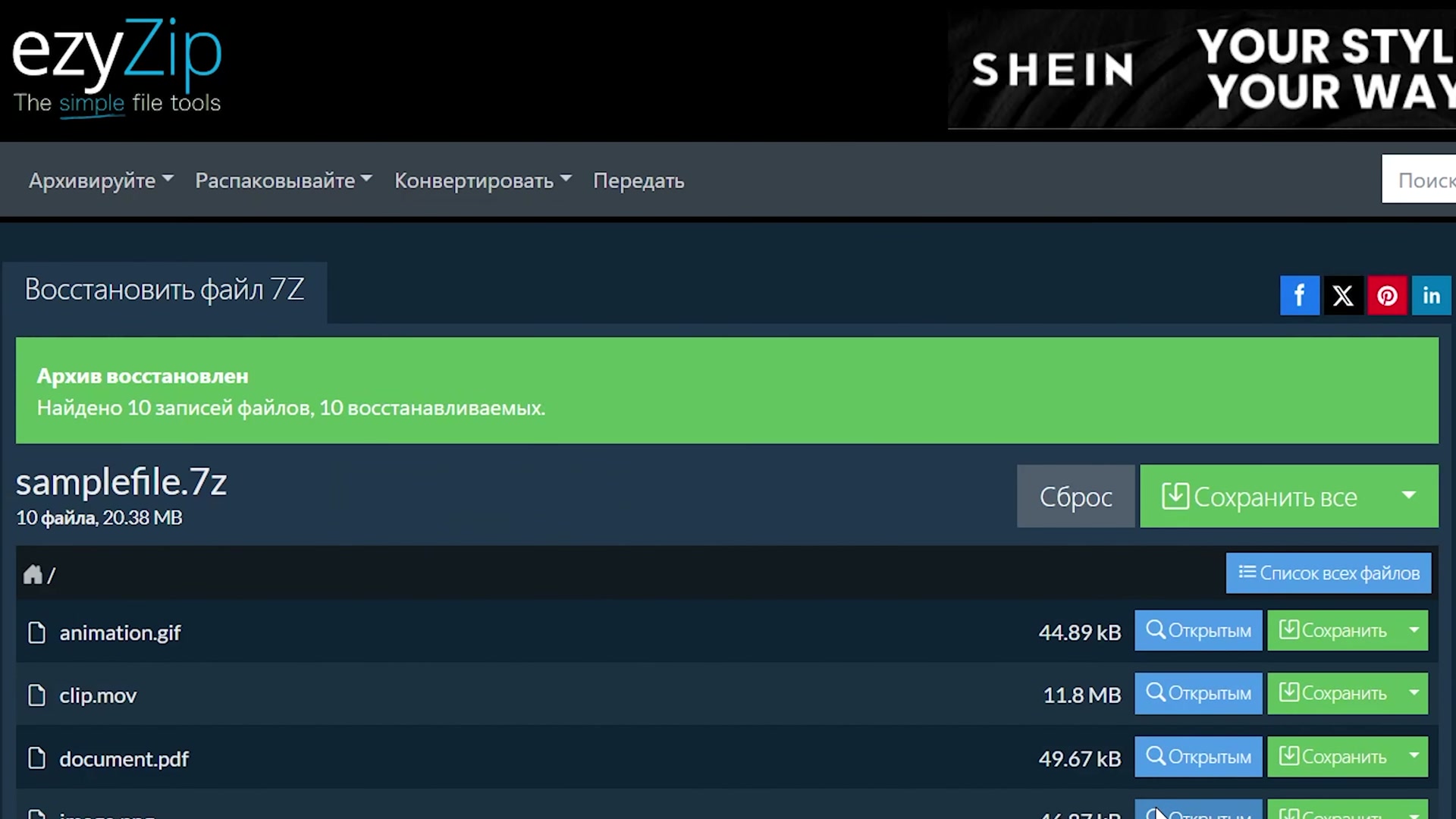Click file icon next to clip.mov

[36, 695]
